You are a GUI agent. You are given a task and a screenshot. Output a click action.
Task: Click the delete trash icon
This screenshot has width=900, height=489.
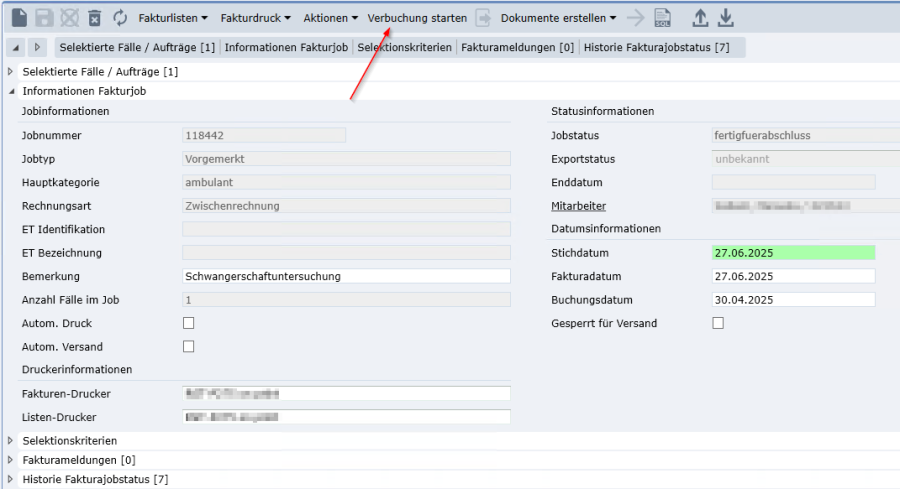tap(95, 18)
